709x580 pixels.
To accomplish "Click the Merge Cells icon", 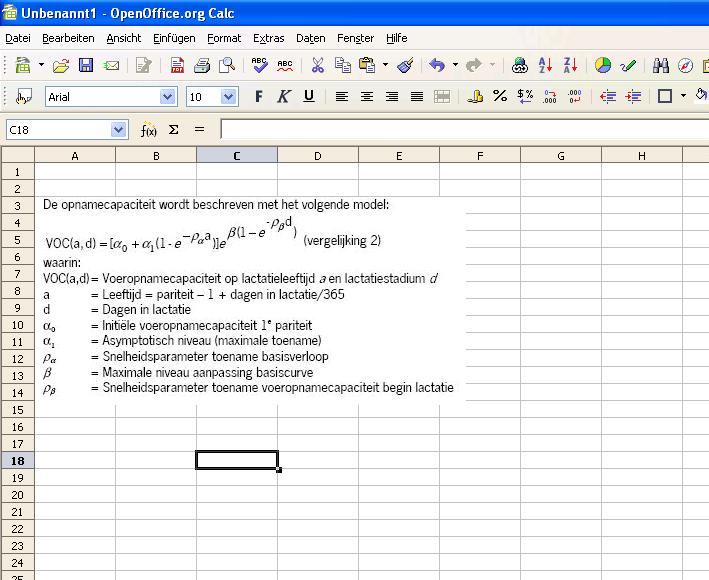I will 442,96.
